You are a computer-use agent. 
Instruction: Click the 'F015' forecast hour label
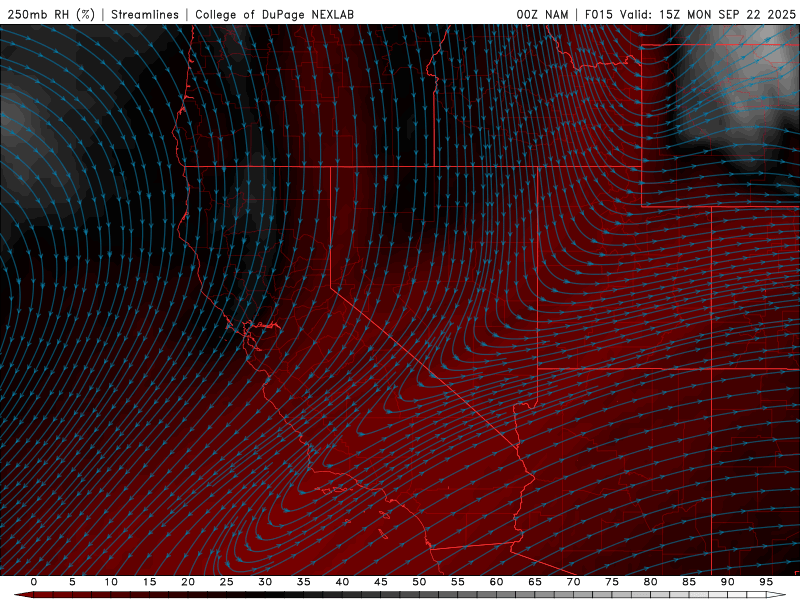pyautogui.click(x=598, y=14)
